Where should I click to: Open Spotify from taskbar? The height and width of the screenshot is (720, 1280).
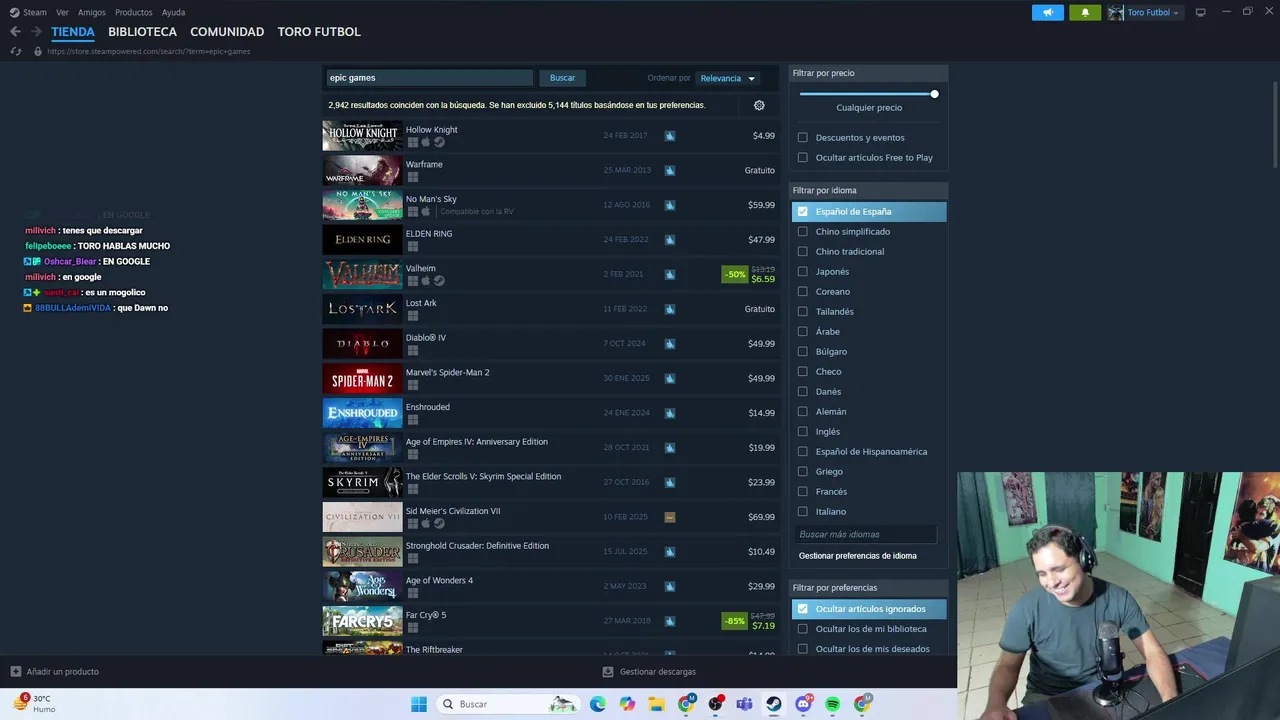(x=833, y=704)
